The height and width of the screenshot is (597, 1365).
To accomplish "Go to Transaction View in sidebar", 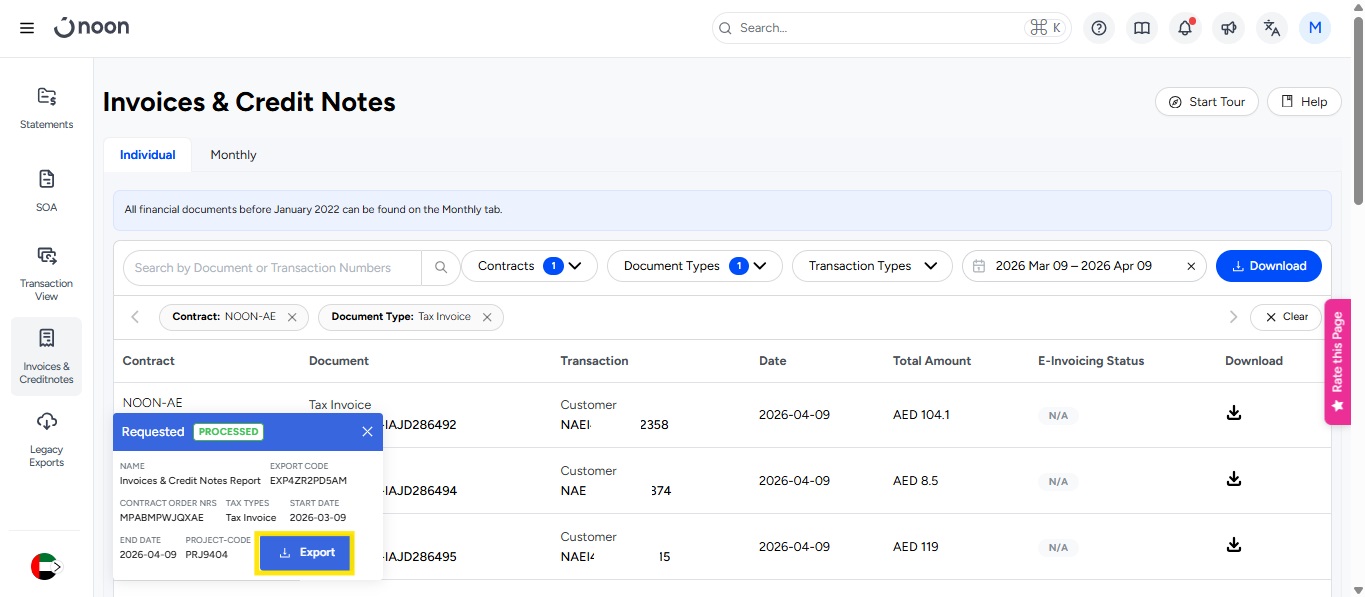I will (47, 272).
